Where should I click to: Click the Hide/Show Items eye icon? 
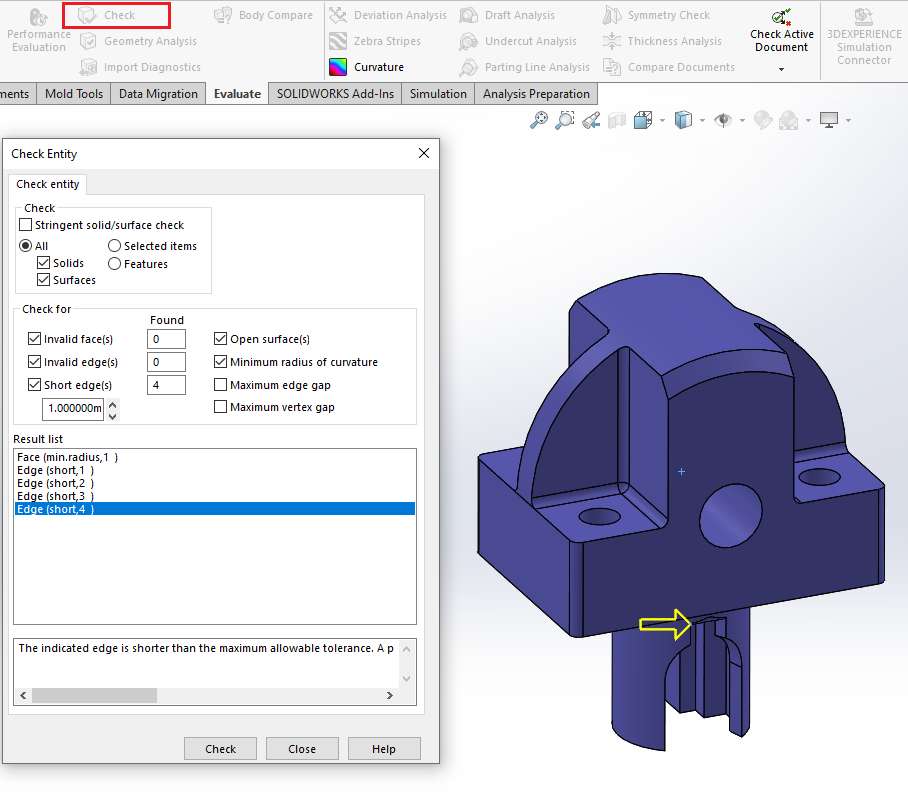coord(722,121)
